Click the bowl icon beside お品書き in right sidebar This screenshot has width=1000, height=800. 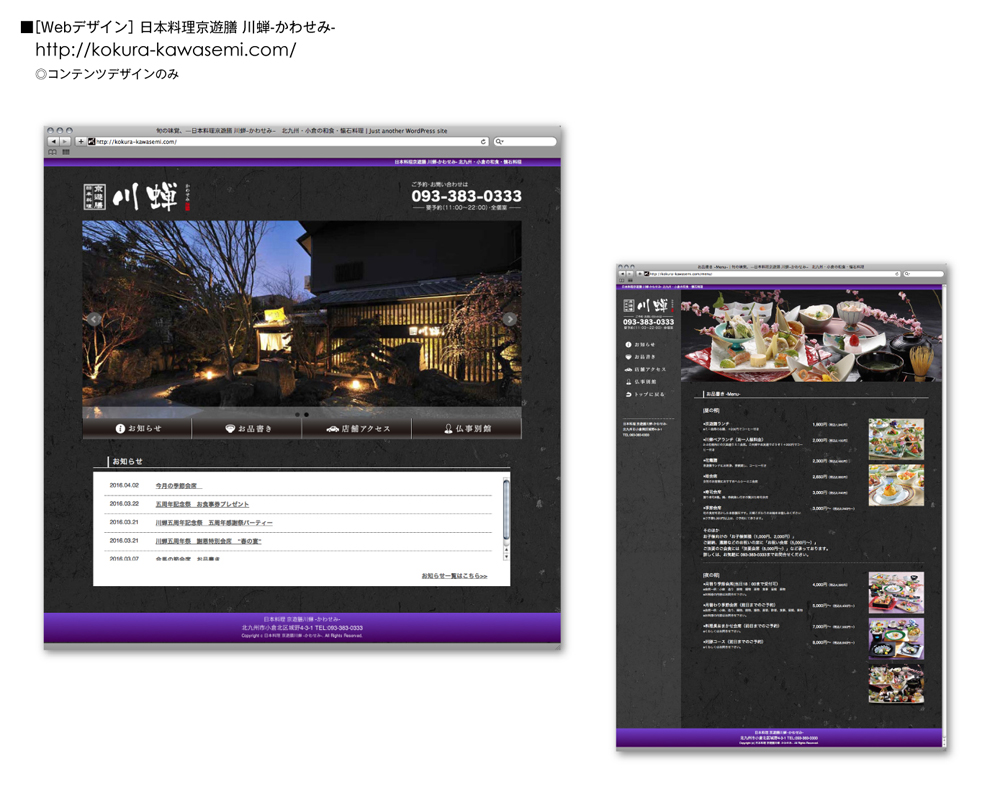(628, 357)
